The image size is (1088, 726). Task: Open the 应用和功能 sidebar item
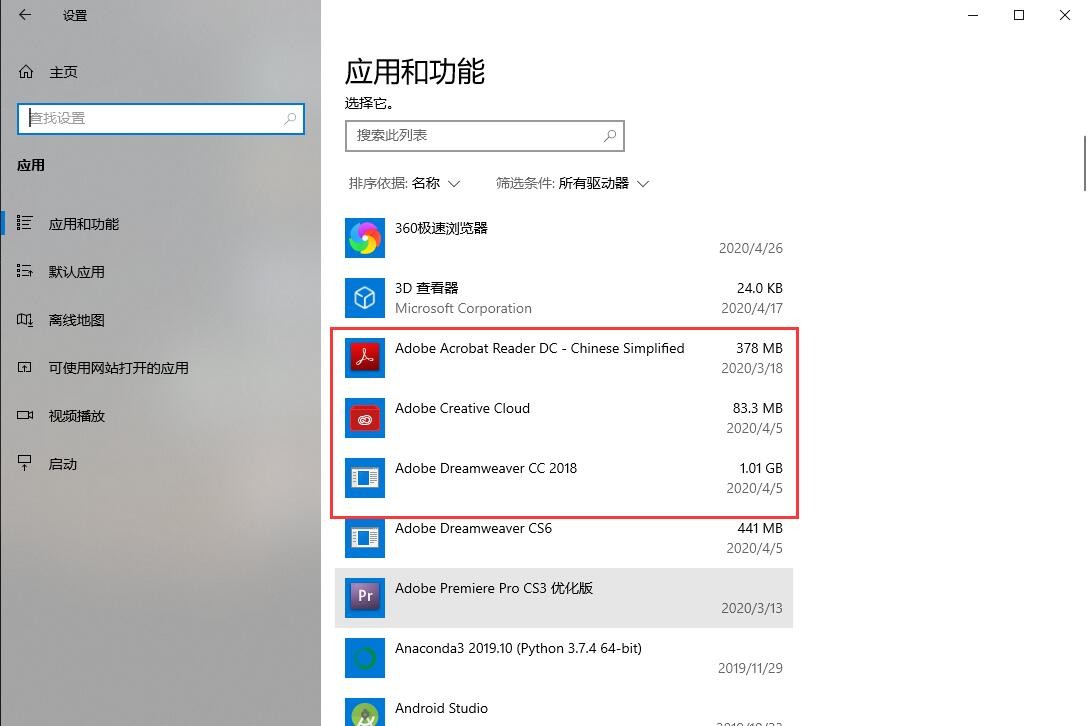point(161,223)
